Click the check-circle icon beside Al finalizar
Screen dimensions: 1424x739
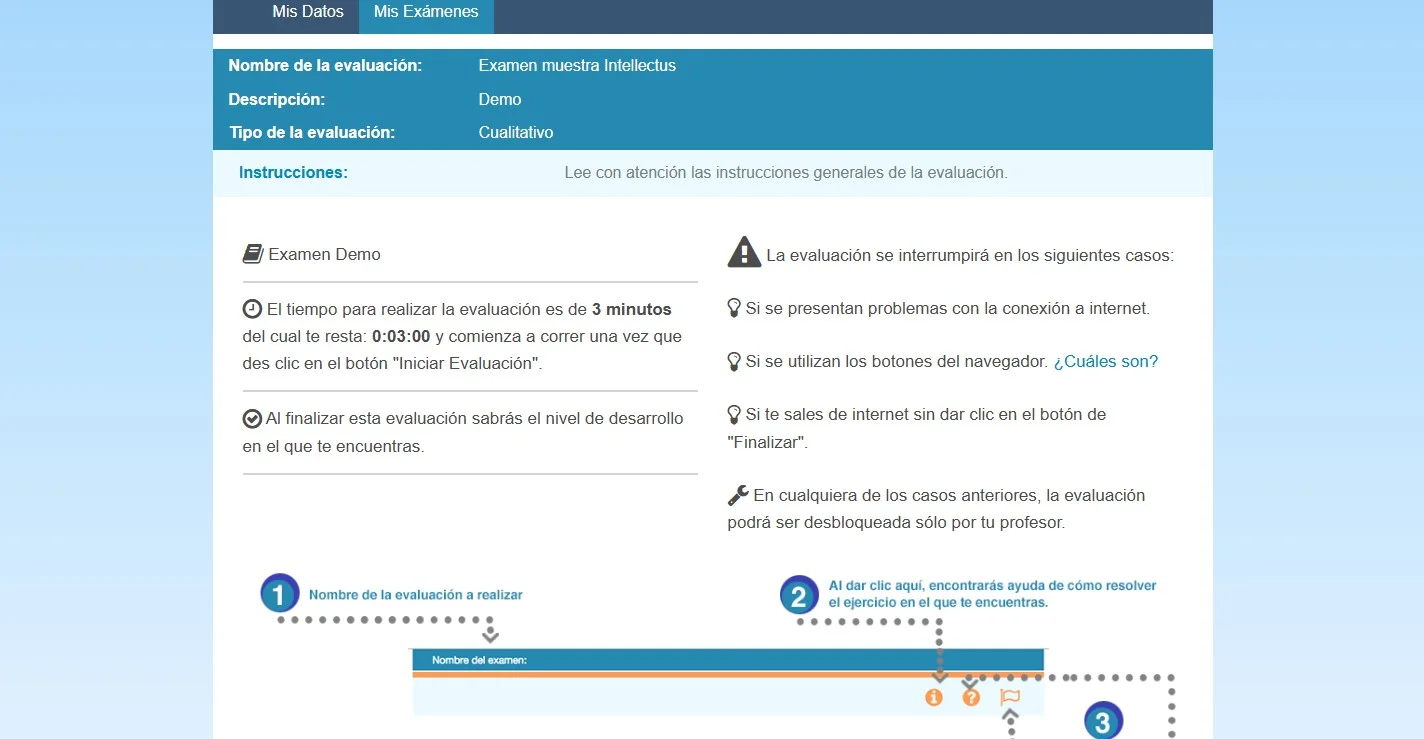pos(252,419)
